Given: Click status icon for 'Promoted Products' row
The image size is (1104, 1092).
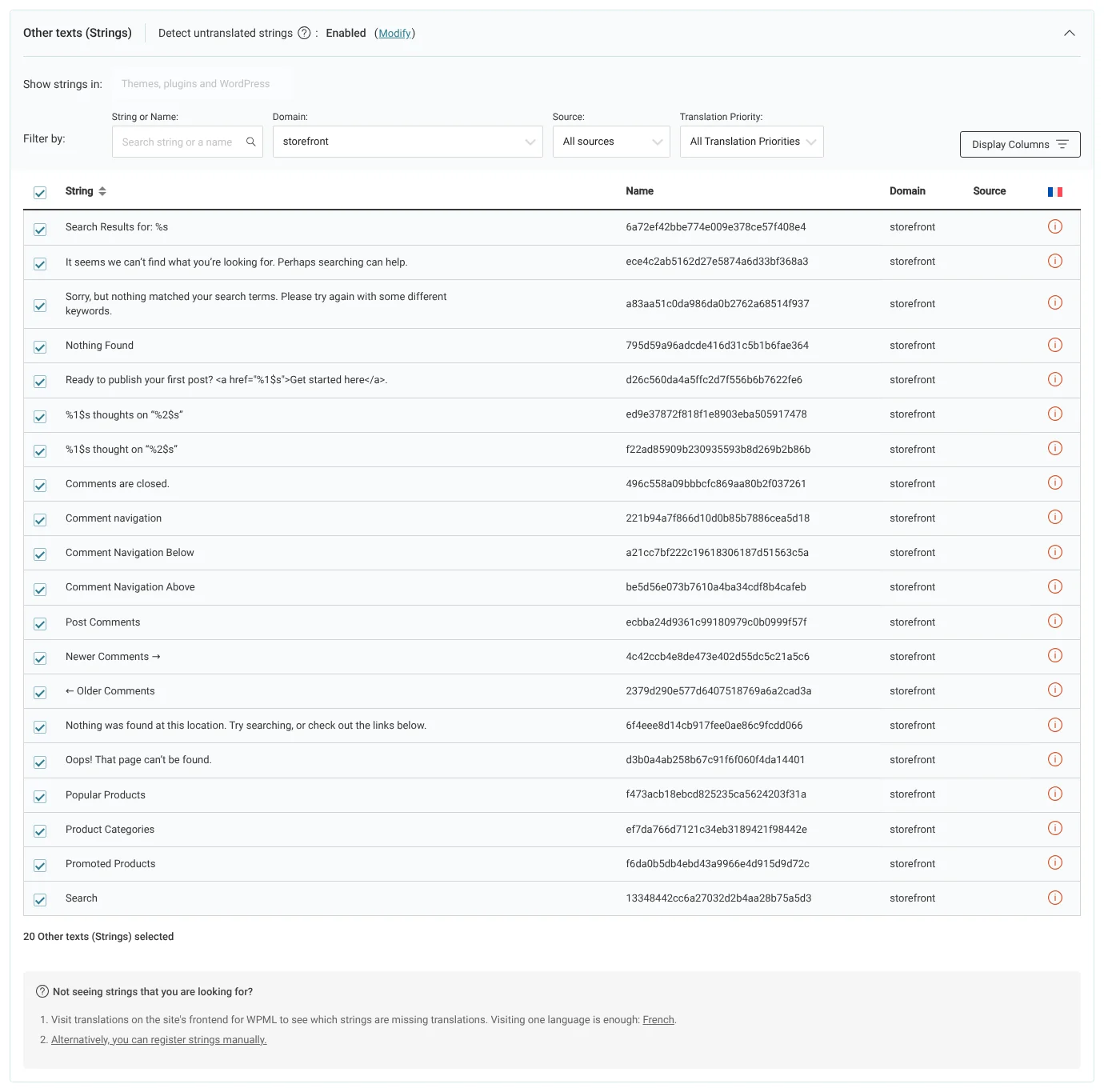Looking at the screenshot, I should 1055,862.
